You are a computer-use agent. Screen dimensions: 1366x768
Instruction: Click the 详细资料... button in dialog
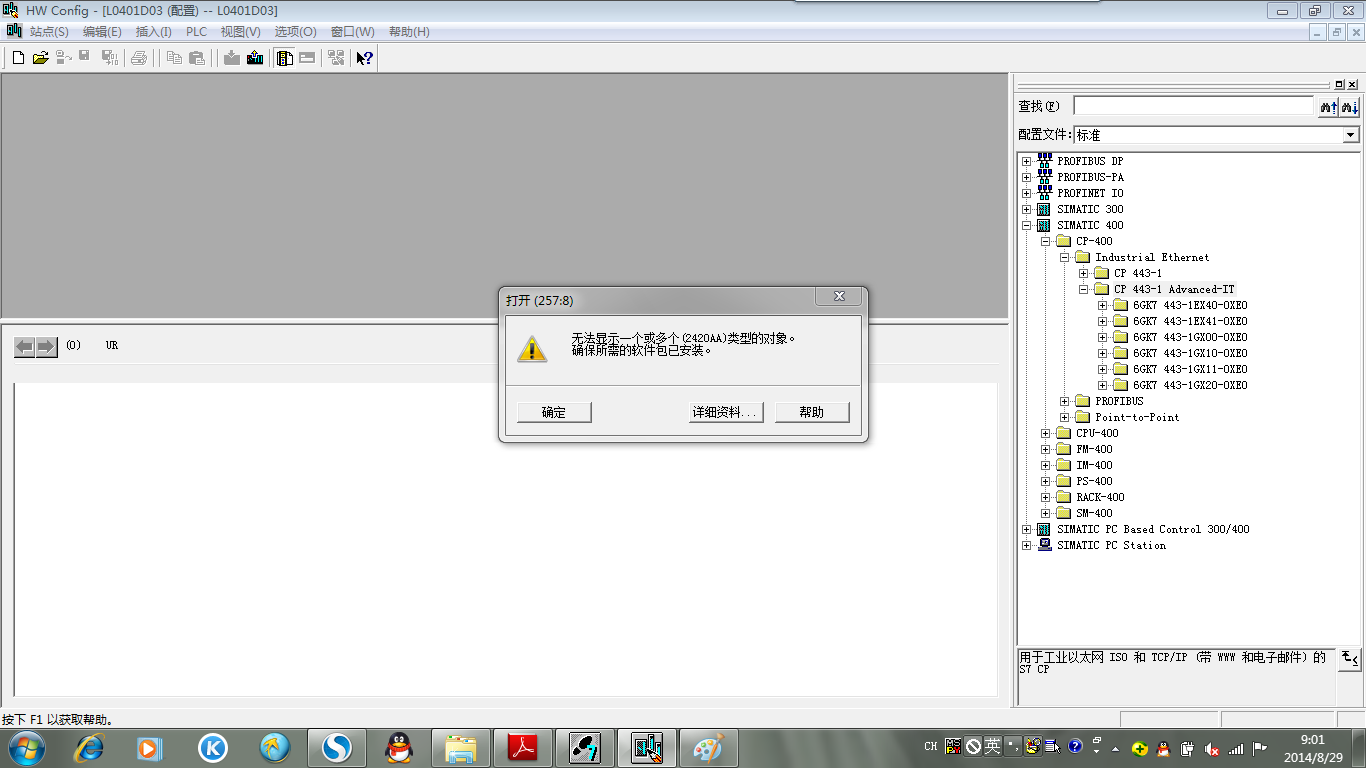727,412
